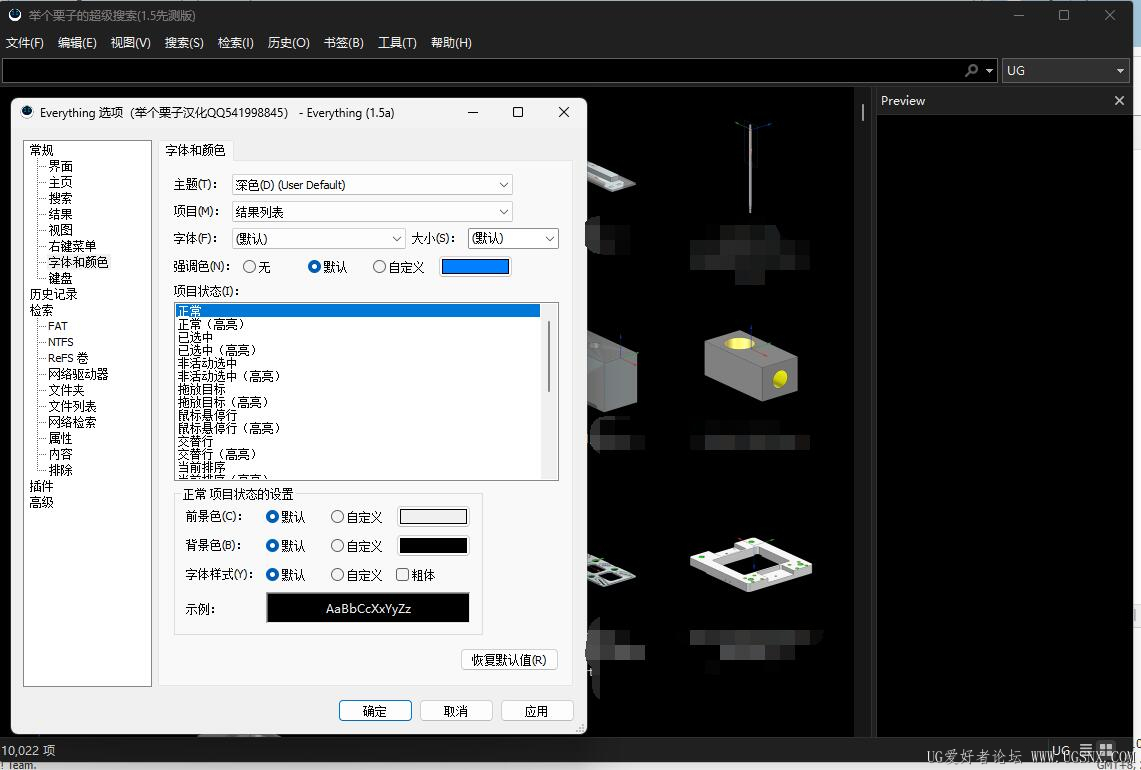
Task: Click the Everything app icon in the options dialog title
Action: pyautogui.click(x=27, y=112)
